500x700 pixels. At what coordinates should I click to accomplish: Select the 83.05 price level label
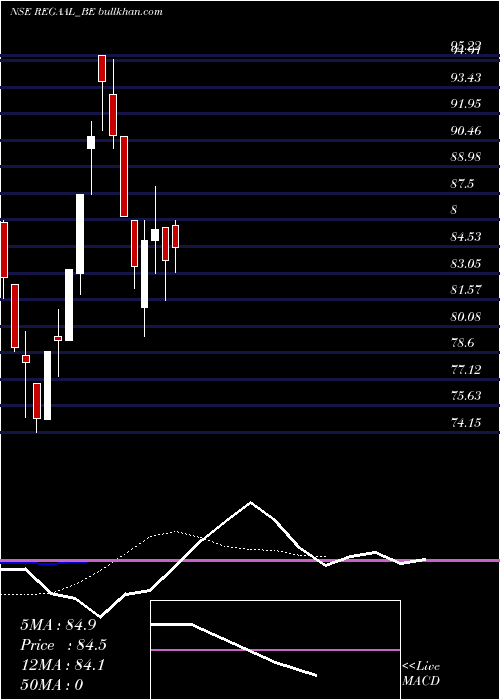coord(466,264)
